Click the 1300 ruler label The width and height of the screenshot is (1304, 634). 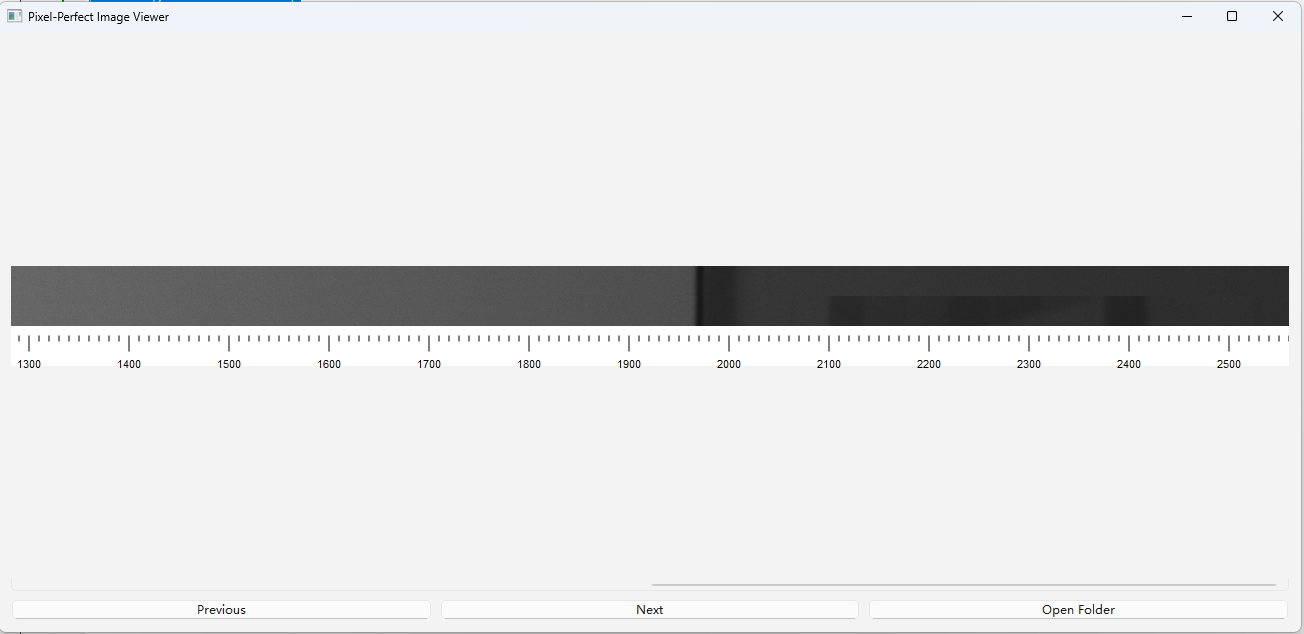pos(29,364)
